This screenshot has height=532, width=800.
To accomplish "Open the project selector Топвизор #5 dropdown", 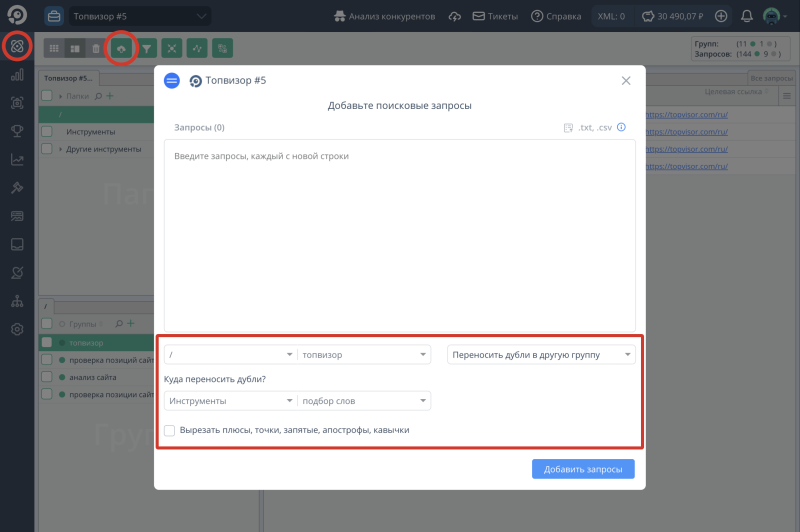I will [140, 16].
